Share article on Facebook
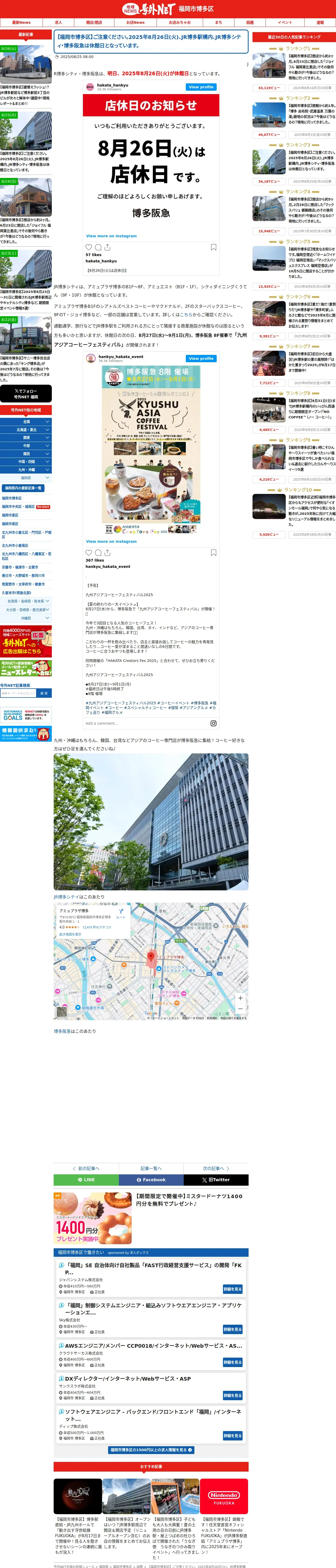Image resolution: width=336 pixels, height=1568 pixels. coord(151,1180)
